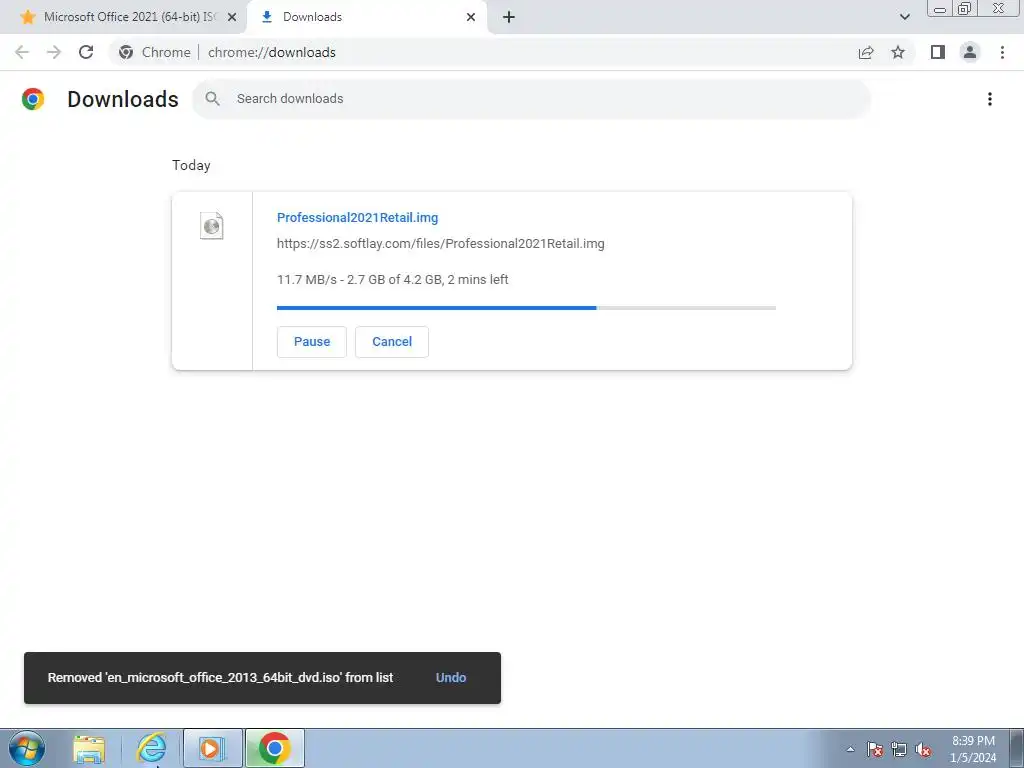Open the Windows Start menu
The height and width of the screenshot is (768, 1024).
click(x=27, y=748)
